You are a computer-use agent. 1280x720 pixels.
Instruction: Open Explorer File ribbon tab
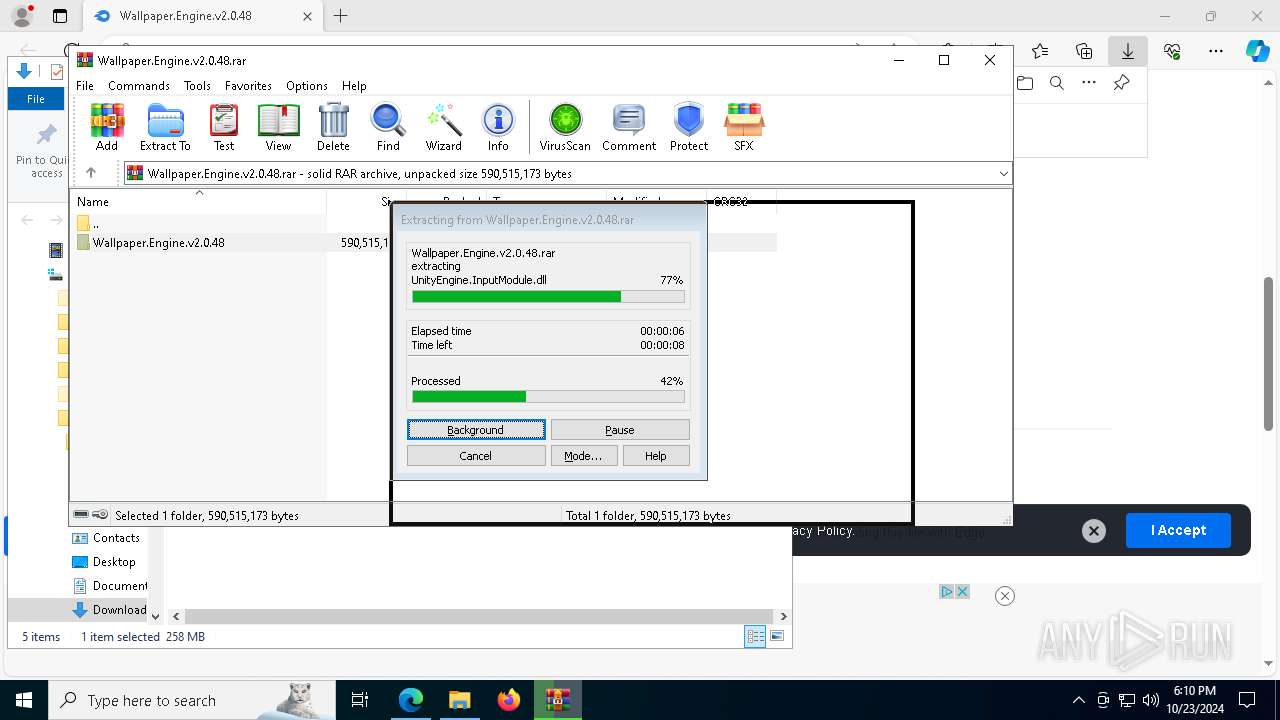tap(36, 99)
